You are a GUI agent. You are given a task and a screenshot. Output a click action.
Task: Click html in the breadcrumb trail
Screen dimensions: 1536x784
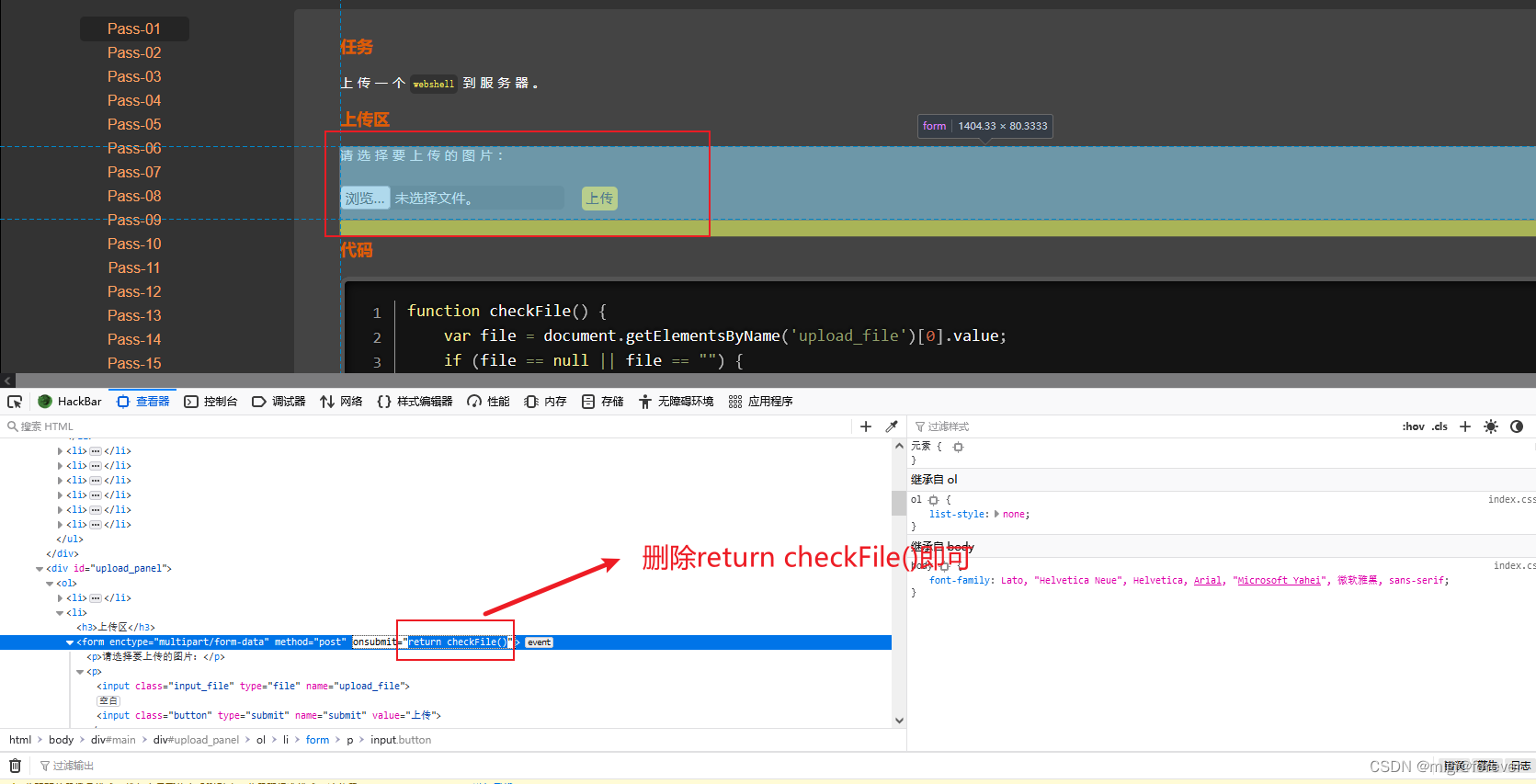coord(20,740)
